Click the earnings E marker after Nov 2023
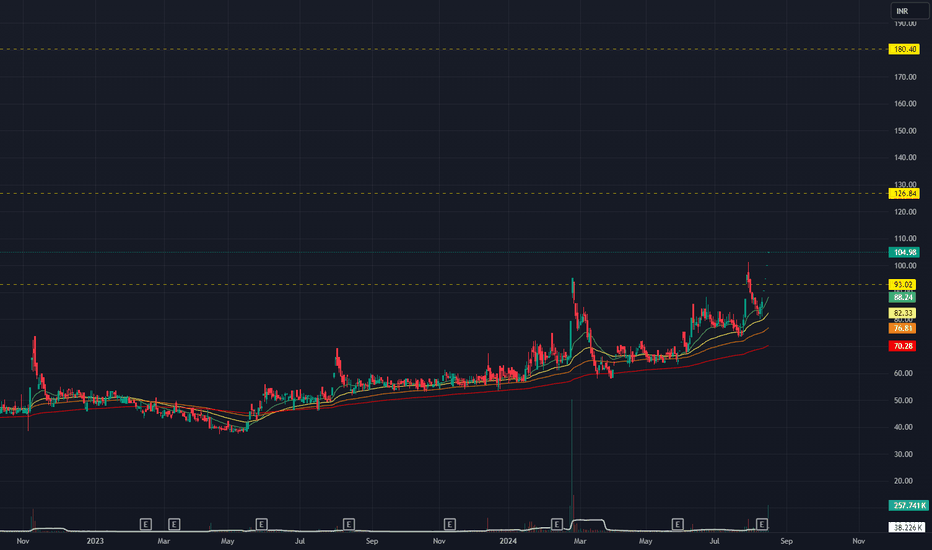The height and width of the screenshot is (550, 932). pos(449,524)
